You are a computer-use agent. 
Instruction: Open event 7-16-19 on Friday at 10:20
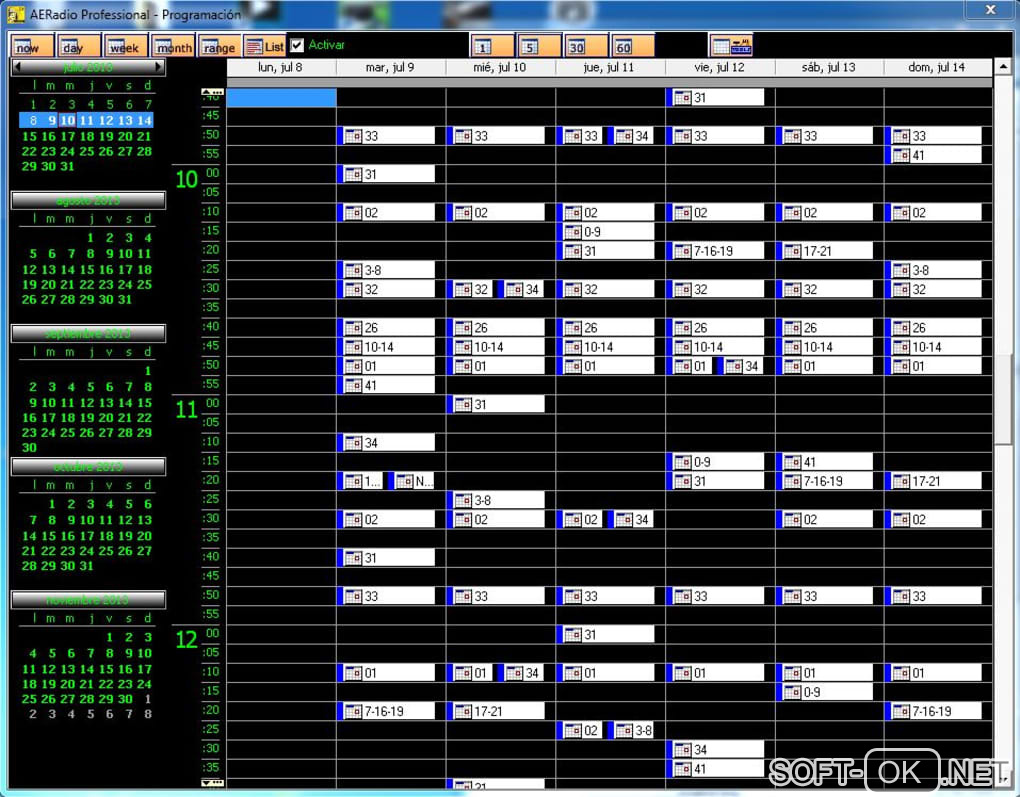(715, 251)
